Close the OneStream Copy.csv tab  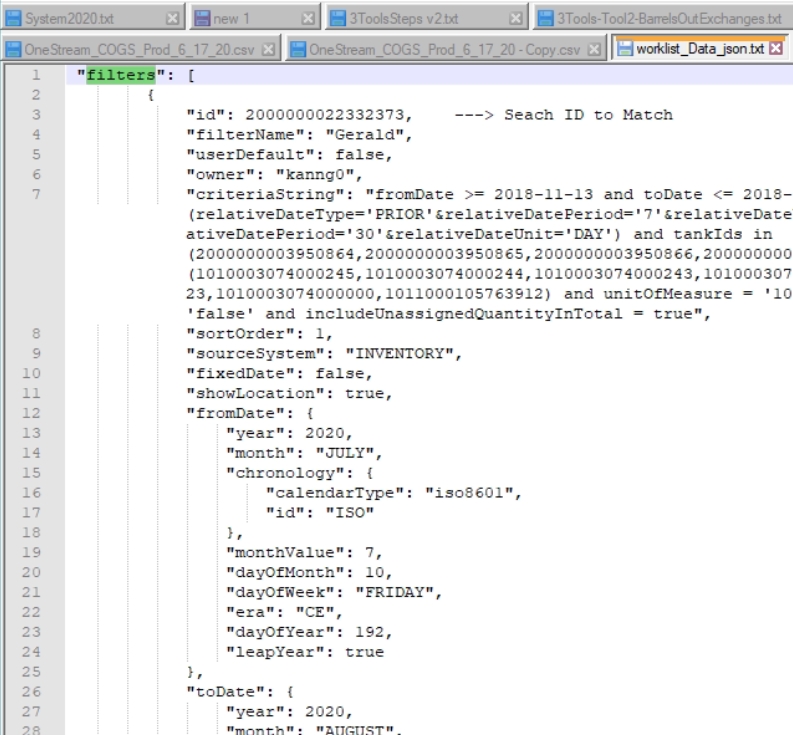[x=594, y=50]
